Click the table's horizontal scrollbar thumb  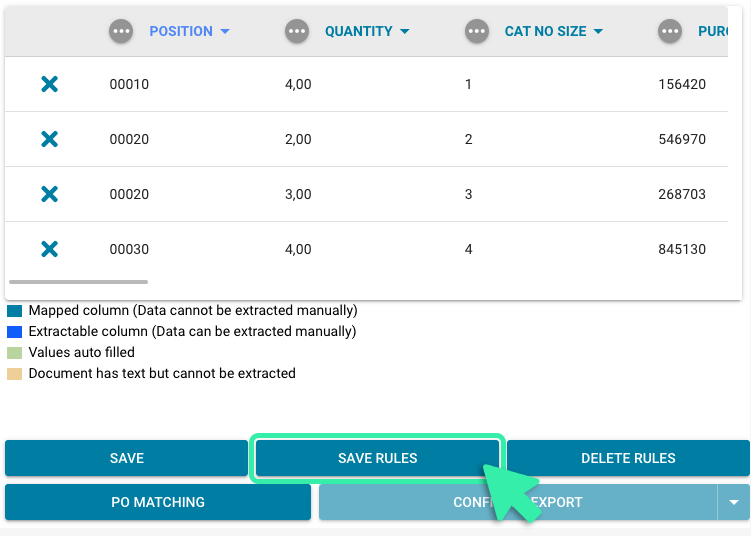pyautogui.click(x=79, y=282)
